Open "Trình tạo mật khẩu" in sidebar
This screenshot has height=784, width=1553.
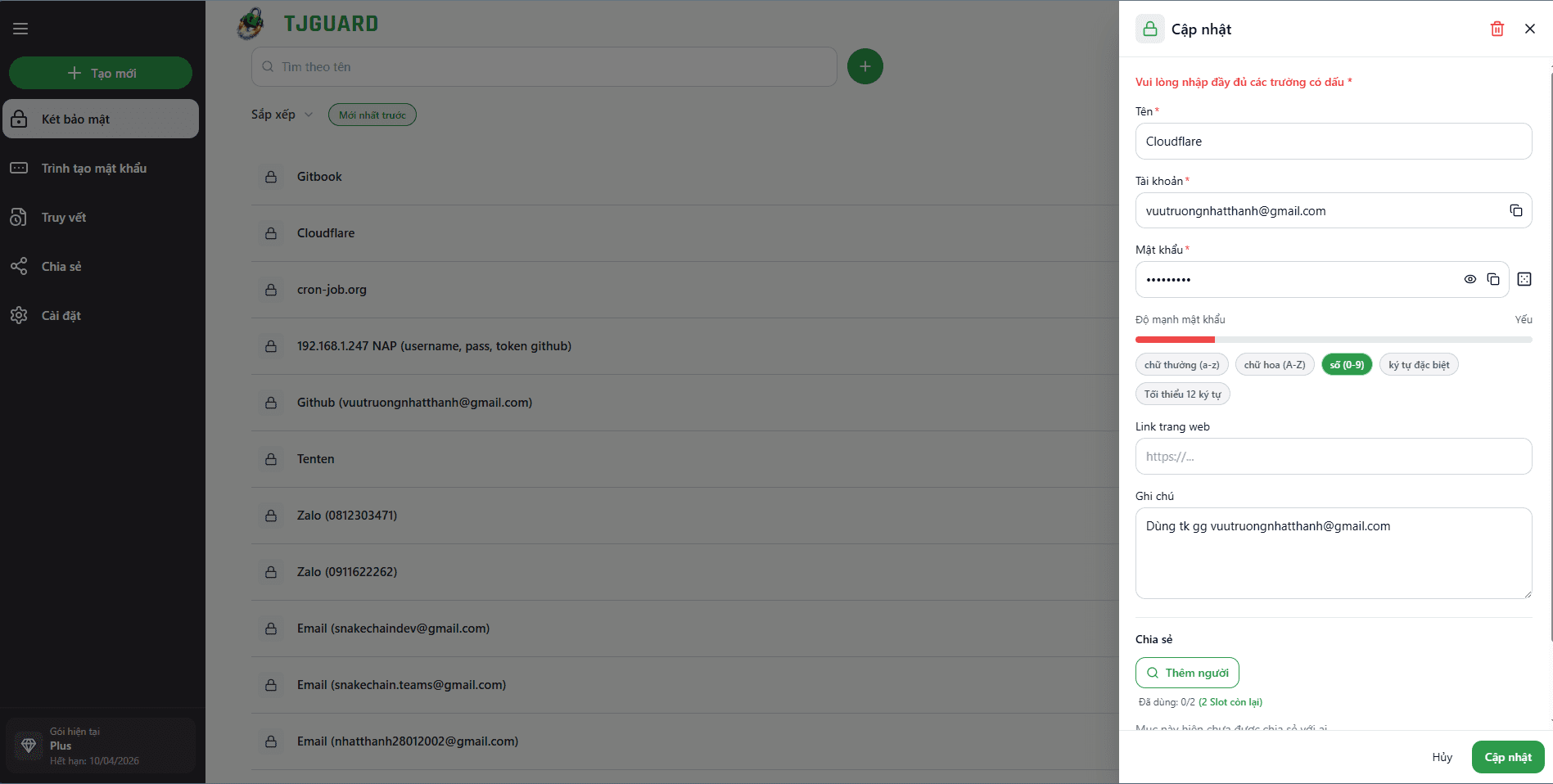[94, 169]
